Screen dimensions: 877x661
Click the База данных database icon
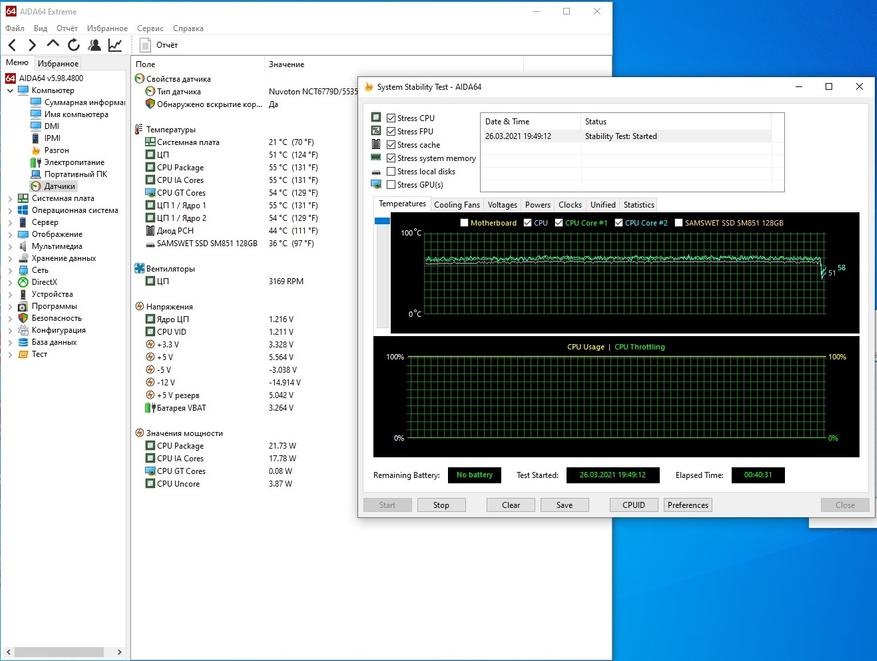point(23,342)
